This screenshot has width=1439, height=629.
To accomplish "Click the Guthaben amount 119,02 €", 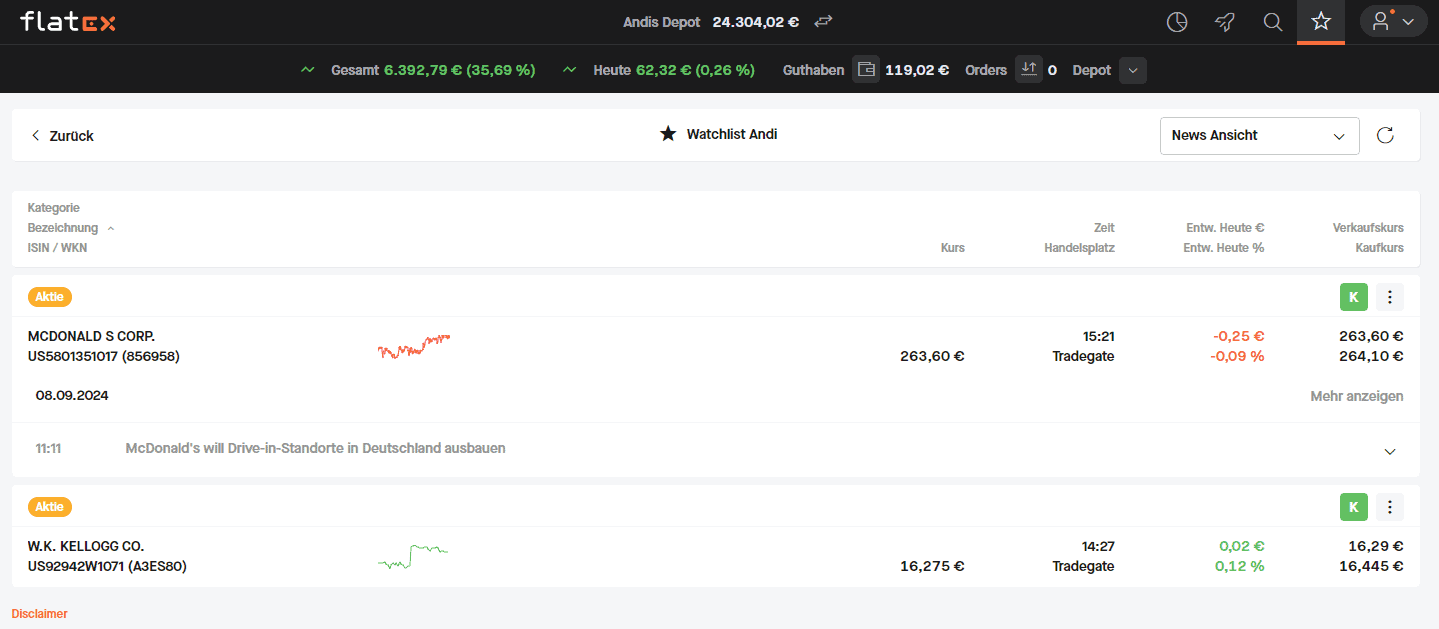I will [917, 70].
